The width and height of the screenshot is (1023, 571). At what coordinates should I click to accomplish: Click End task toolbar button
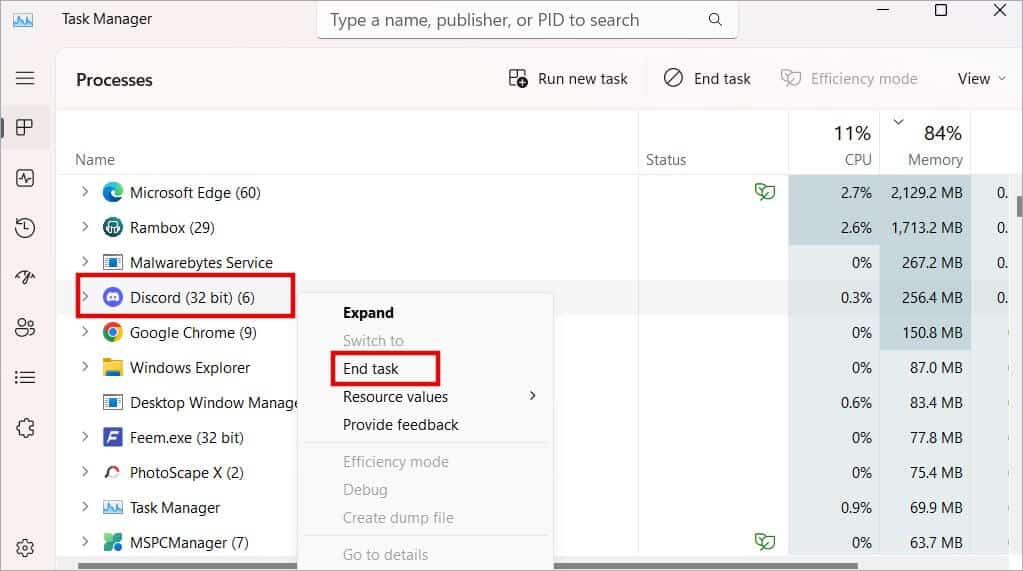(x=707, y=79)
